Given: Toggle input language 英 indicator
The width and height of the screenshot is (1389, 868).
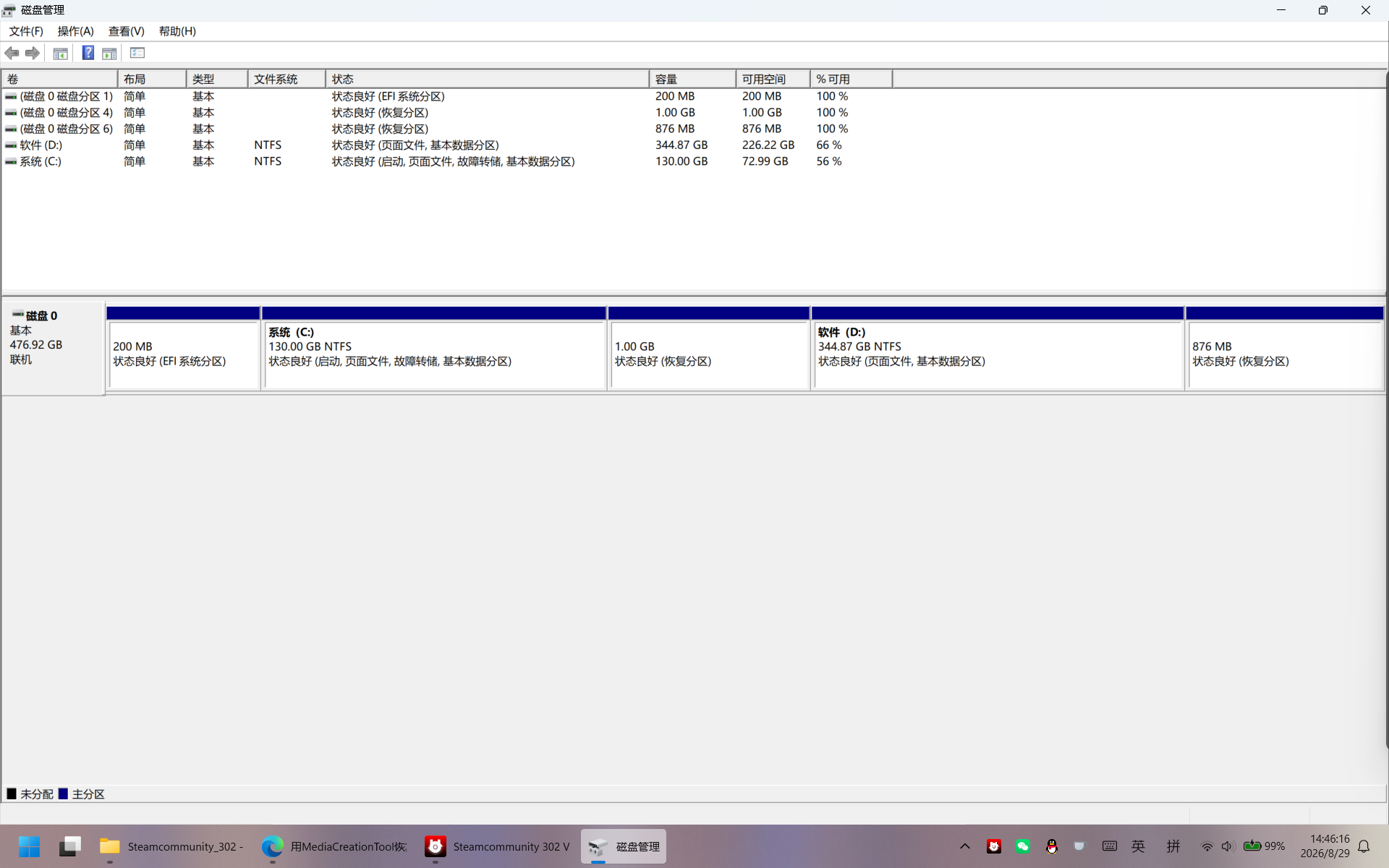Looking at the screenshot, I should click(1138, 846).
